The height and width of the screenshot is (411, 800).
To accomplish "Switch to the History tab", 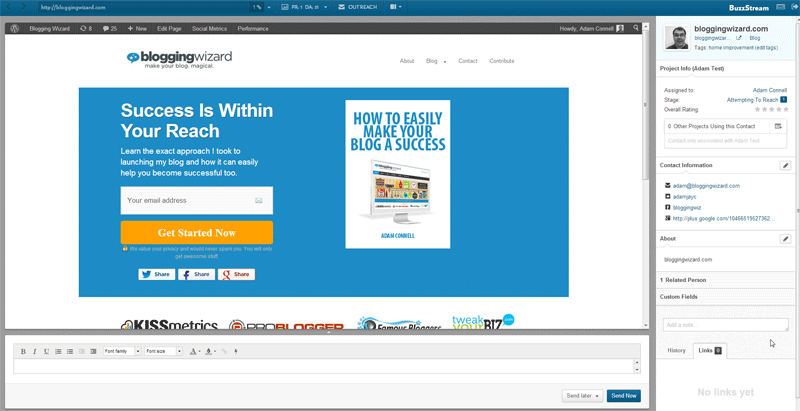I will point(677,351).
